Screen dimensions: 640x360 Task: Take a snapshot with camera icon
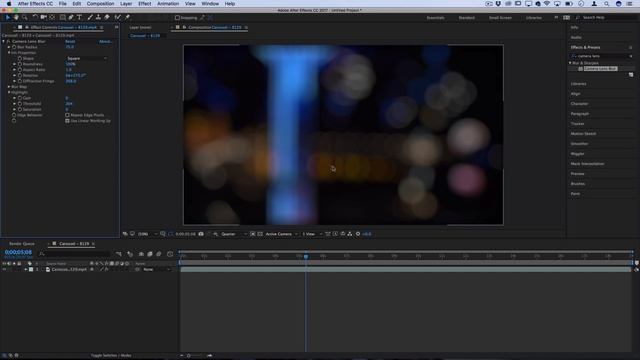tap(201, 234)
